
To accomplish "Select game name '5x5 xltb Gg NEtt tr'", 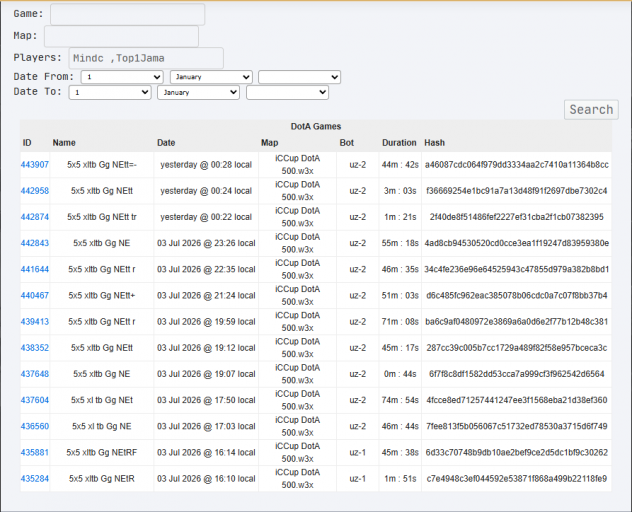I will [x=102, y=217].
